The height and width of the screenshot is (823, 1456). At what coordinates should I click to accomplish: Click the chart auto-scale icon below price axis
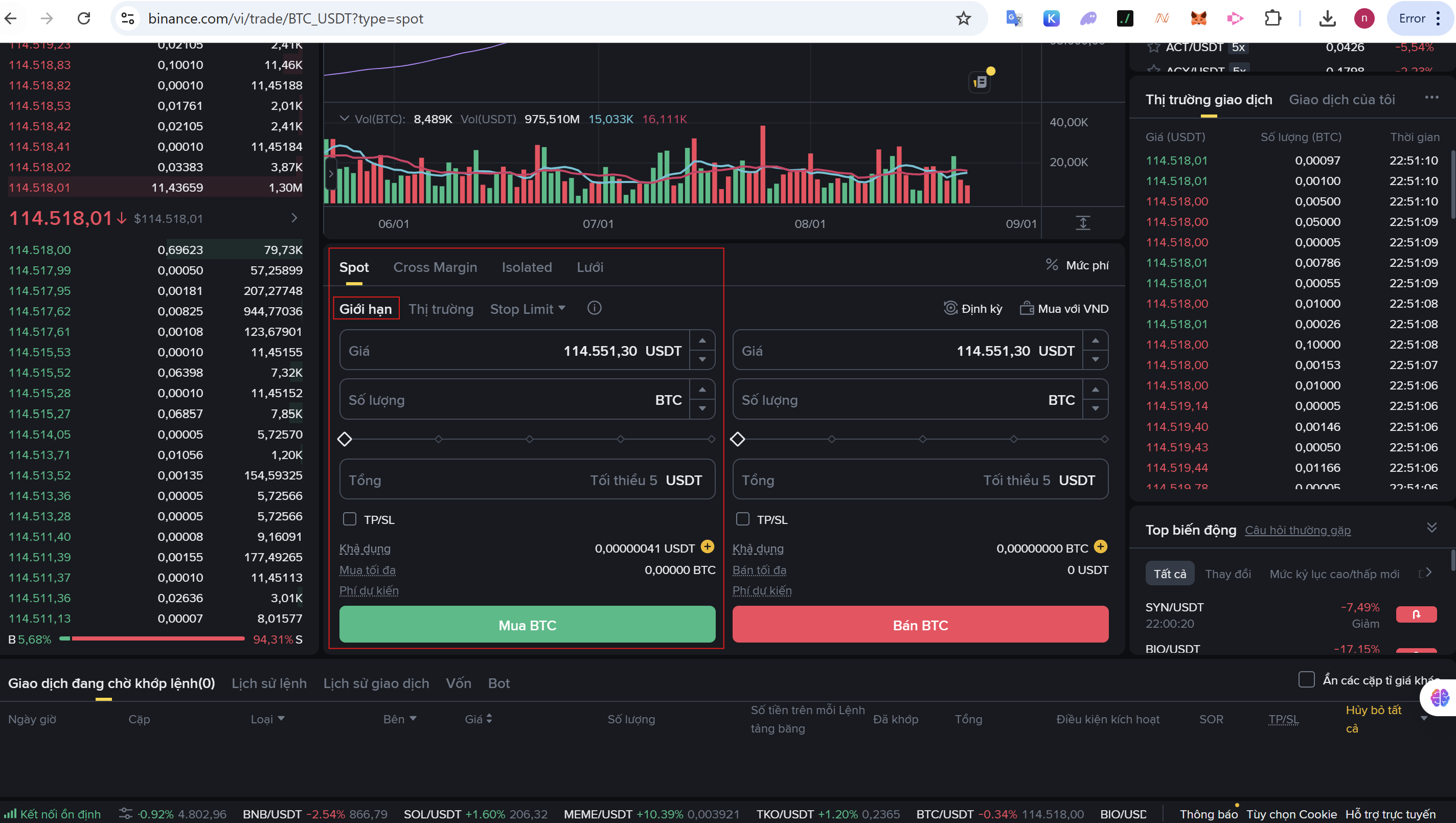coord(1082,223)
